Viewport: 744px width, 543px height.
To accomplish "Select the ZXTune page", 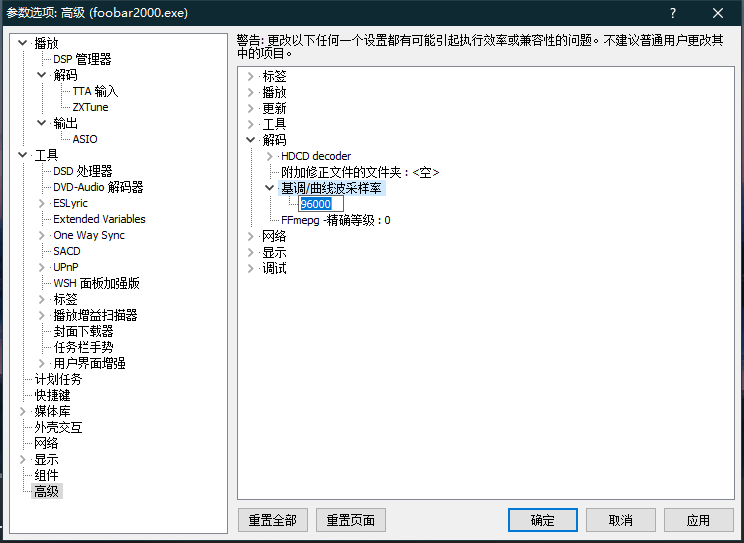I will point(90,107).
